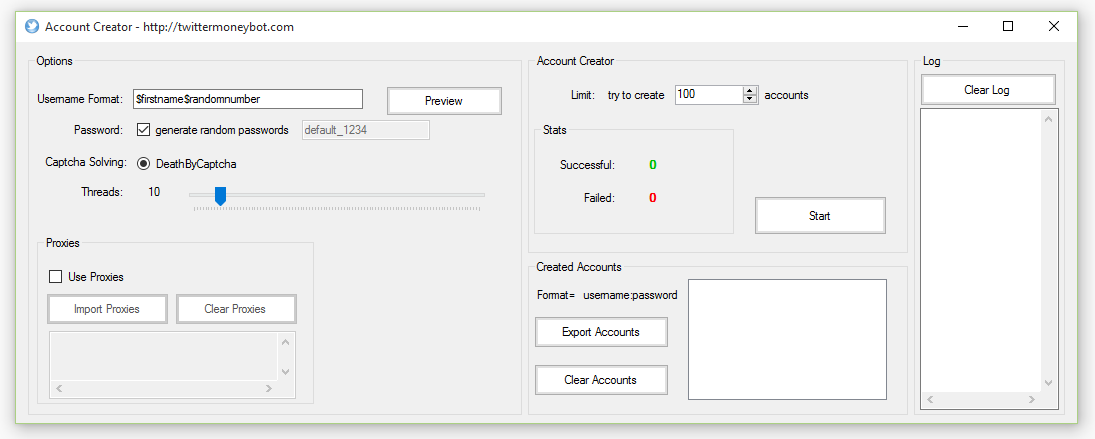Click the username:password format text
Image resolution: width=1095 pixels, height=439 pixels.
630,295
